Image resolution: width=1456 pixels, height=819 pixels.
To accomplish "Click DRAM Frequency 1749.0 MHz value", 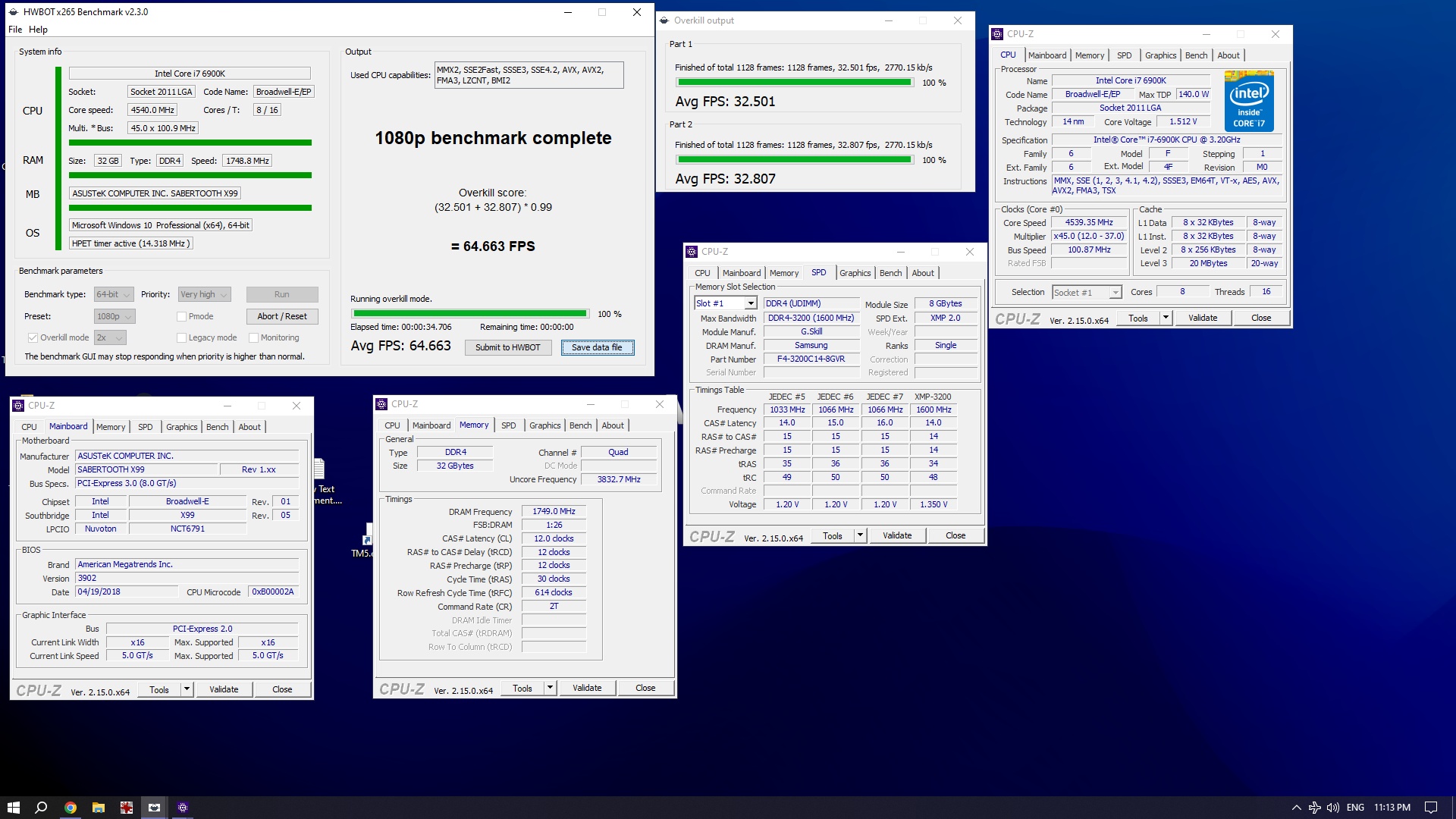I will point(554,512).
